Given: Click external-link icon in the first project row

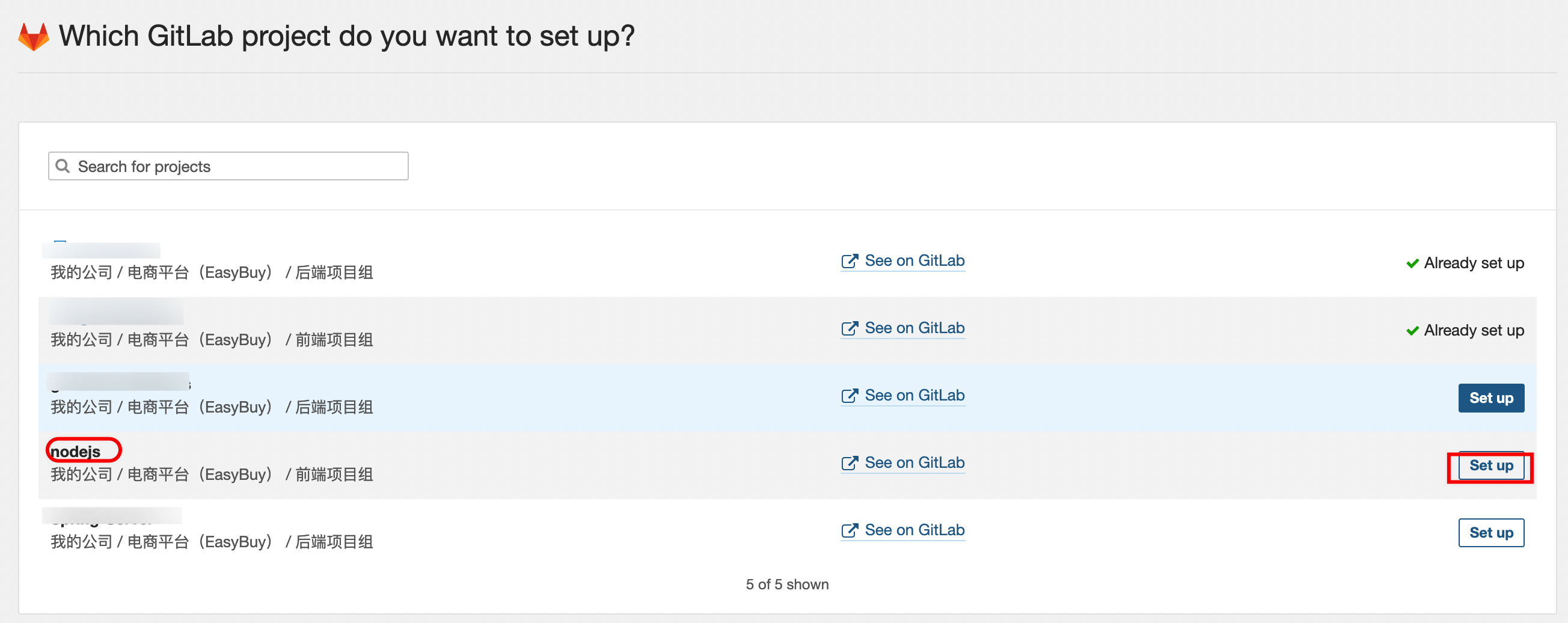Looking at the screenshot, I should (849, 261).
